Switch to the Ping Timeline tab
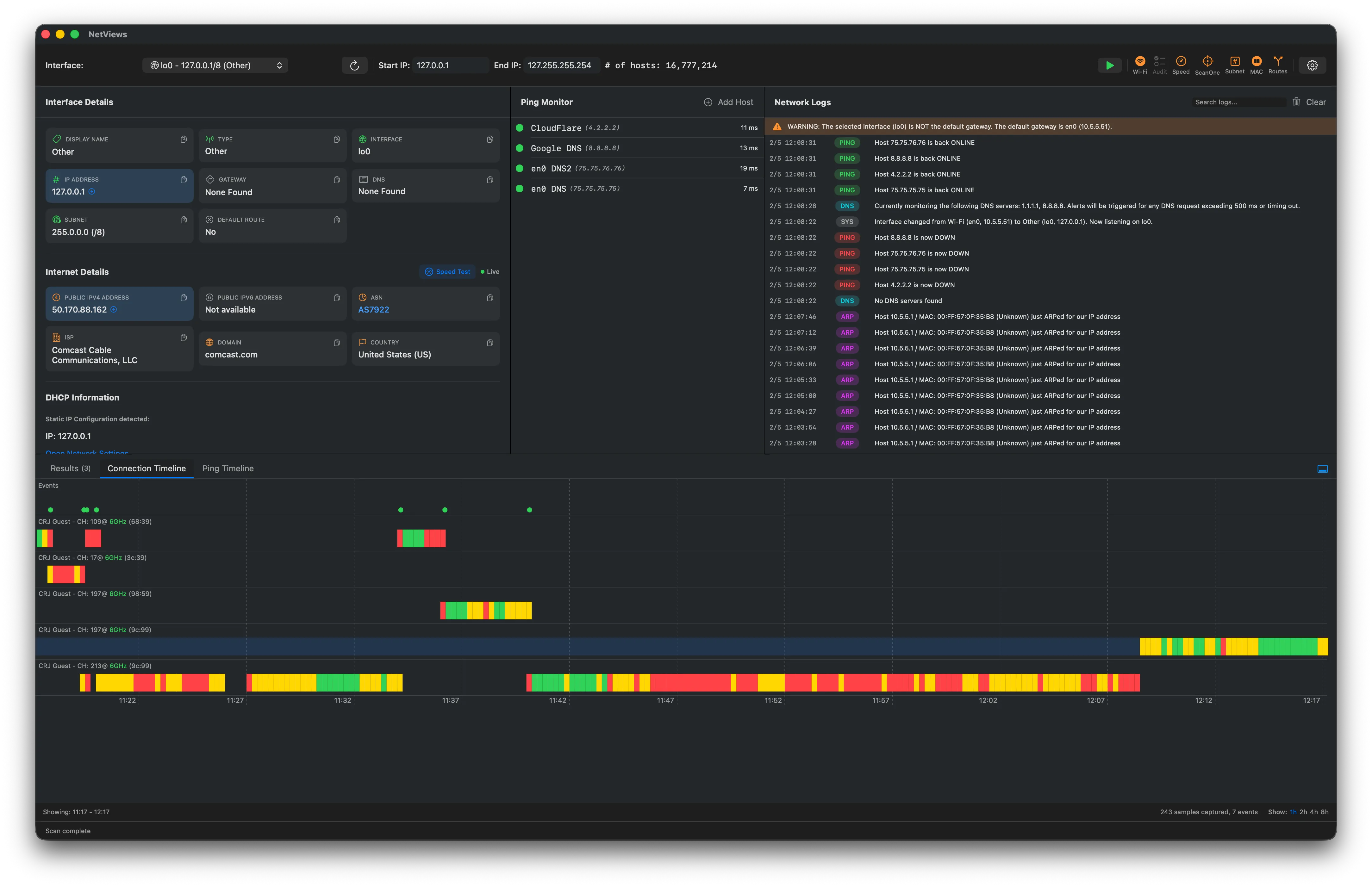 [228, 468]
